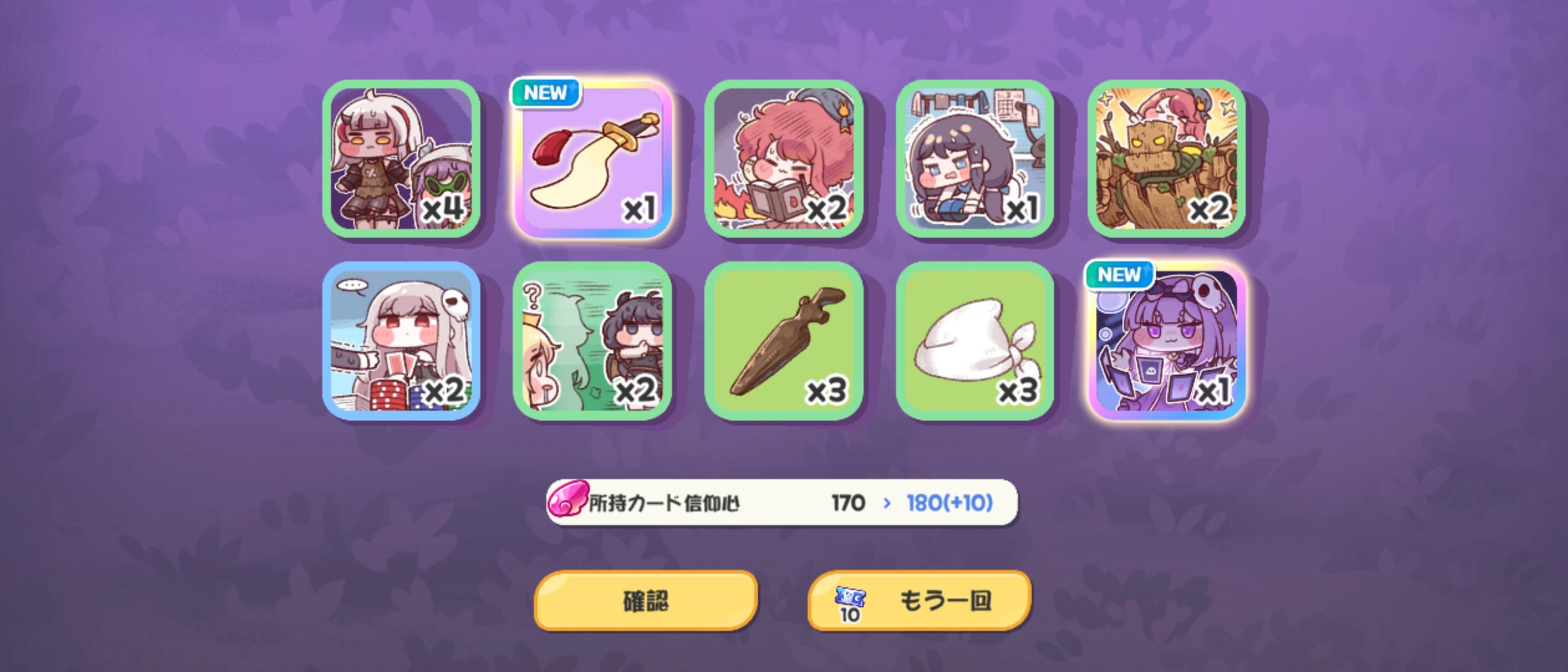Screen dimensions: 1568x672
Task: Select the curved sword card marked NEW
Action: pos(592,159)
